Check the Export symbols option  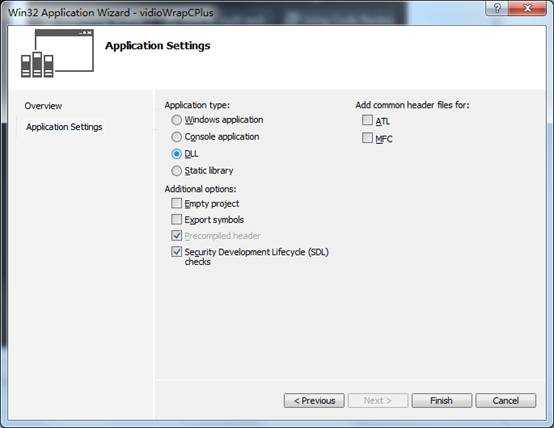(176, 219)
